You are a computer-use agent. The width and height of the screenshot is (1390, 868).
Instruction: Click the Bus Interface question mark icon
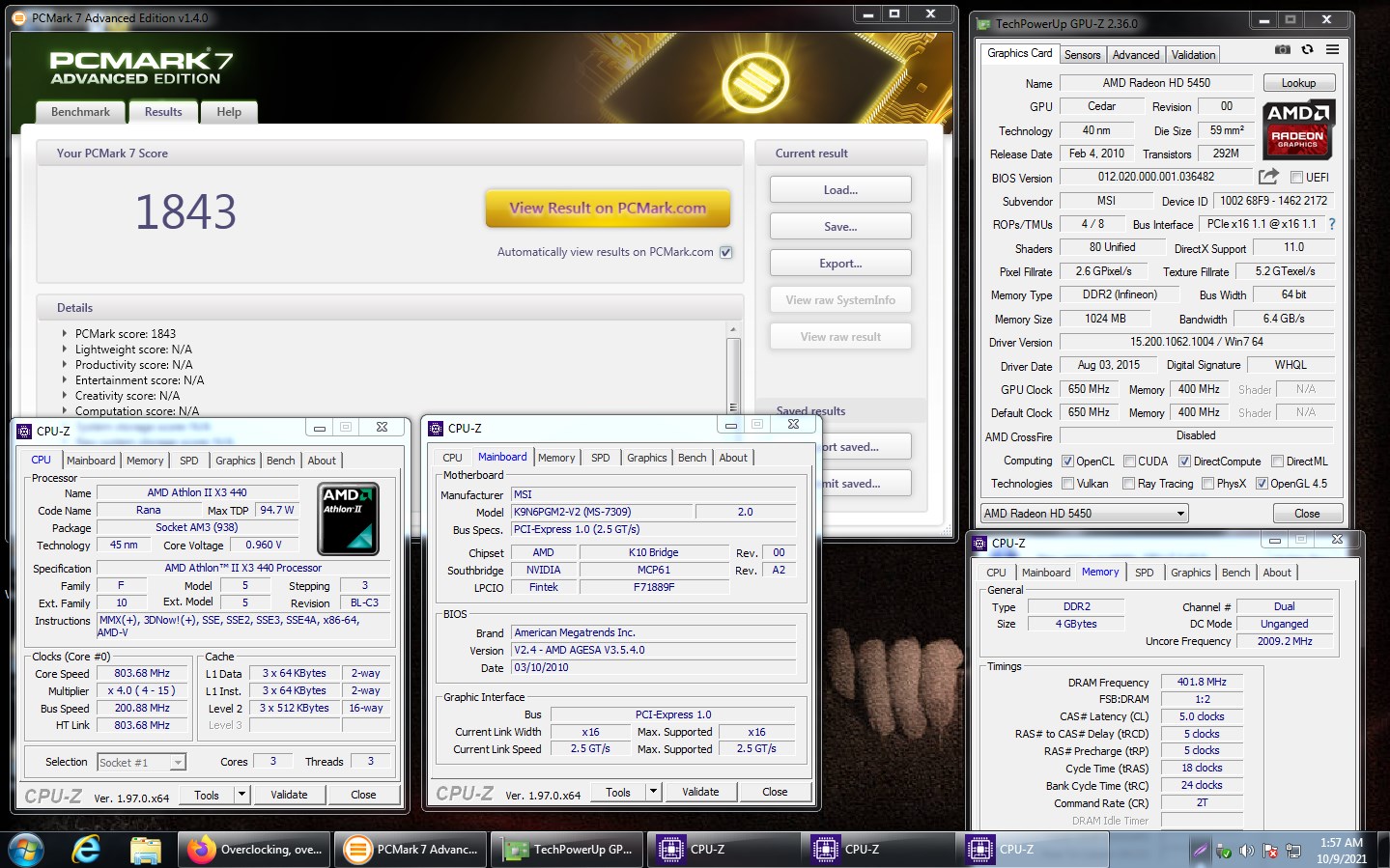coord(1332,224)
